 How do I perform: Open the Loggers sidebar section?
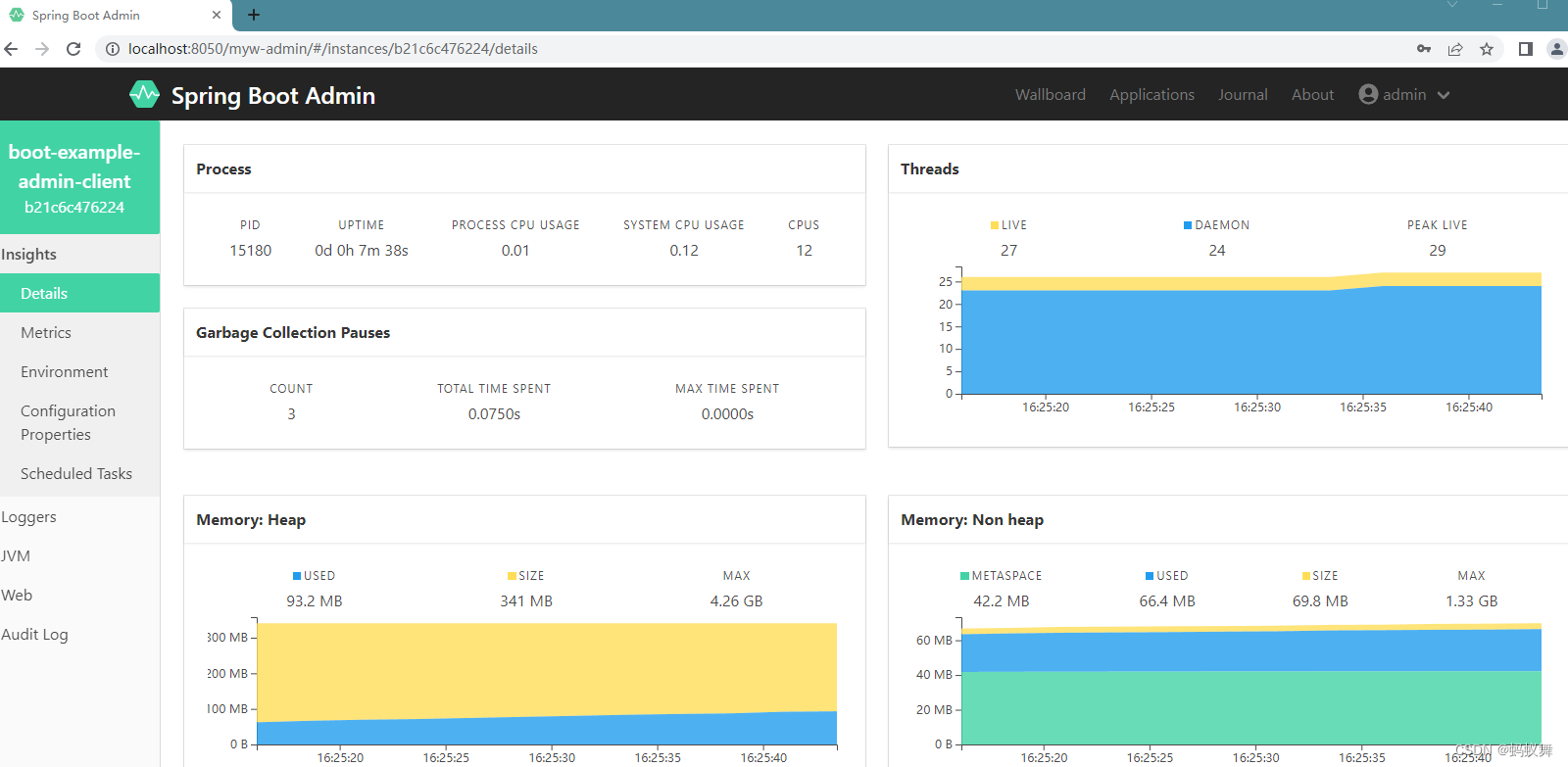click(79, 516)
